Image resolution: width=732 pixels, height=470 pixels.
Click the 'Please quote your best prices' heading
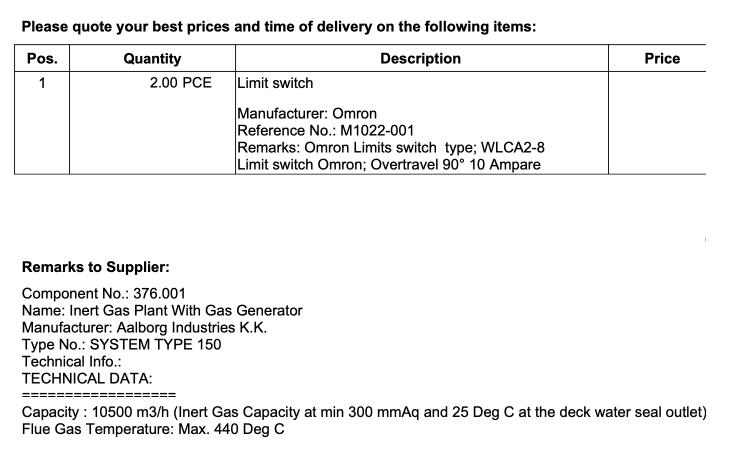[278, 27]
